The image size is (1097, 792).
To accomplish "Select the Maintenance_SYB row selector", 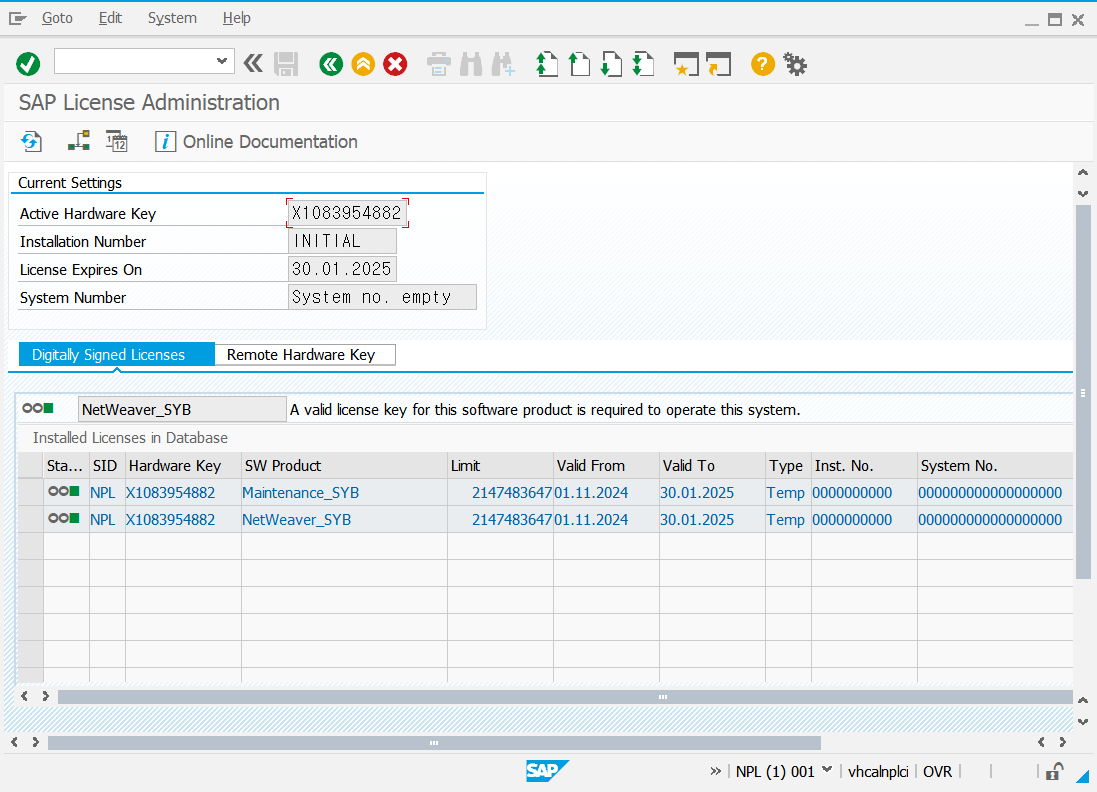I will click(30, 493).
